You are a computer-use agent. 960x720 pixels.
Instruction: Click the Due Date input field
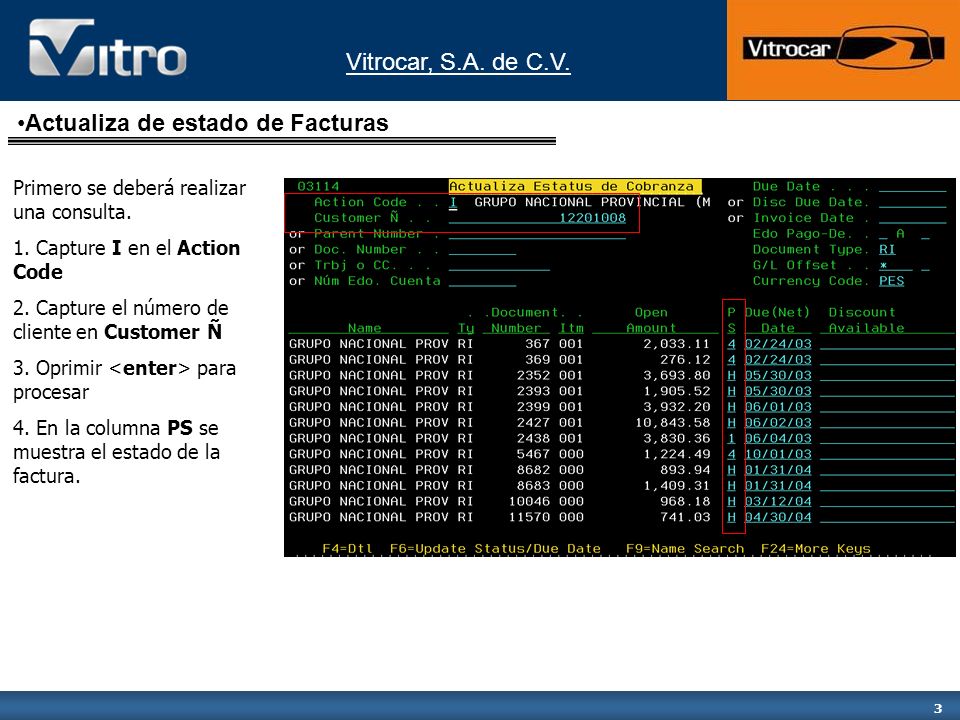coord(912,187)
